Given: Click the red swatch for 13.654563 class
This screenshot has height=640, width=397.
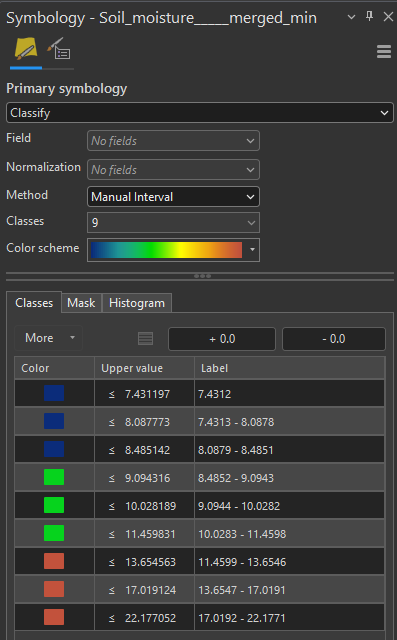Looking at the screenshot, I should point(54,561).
